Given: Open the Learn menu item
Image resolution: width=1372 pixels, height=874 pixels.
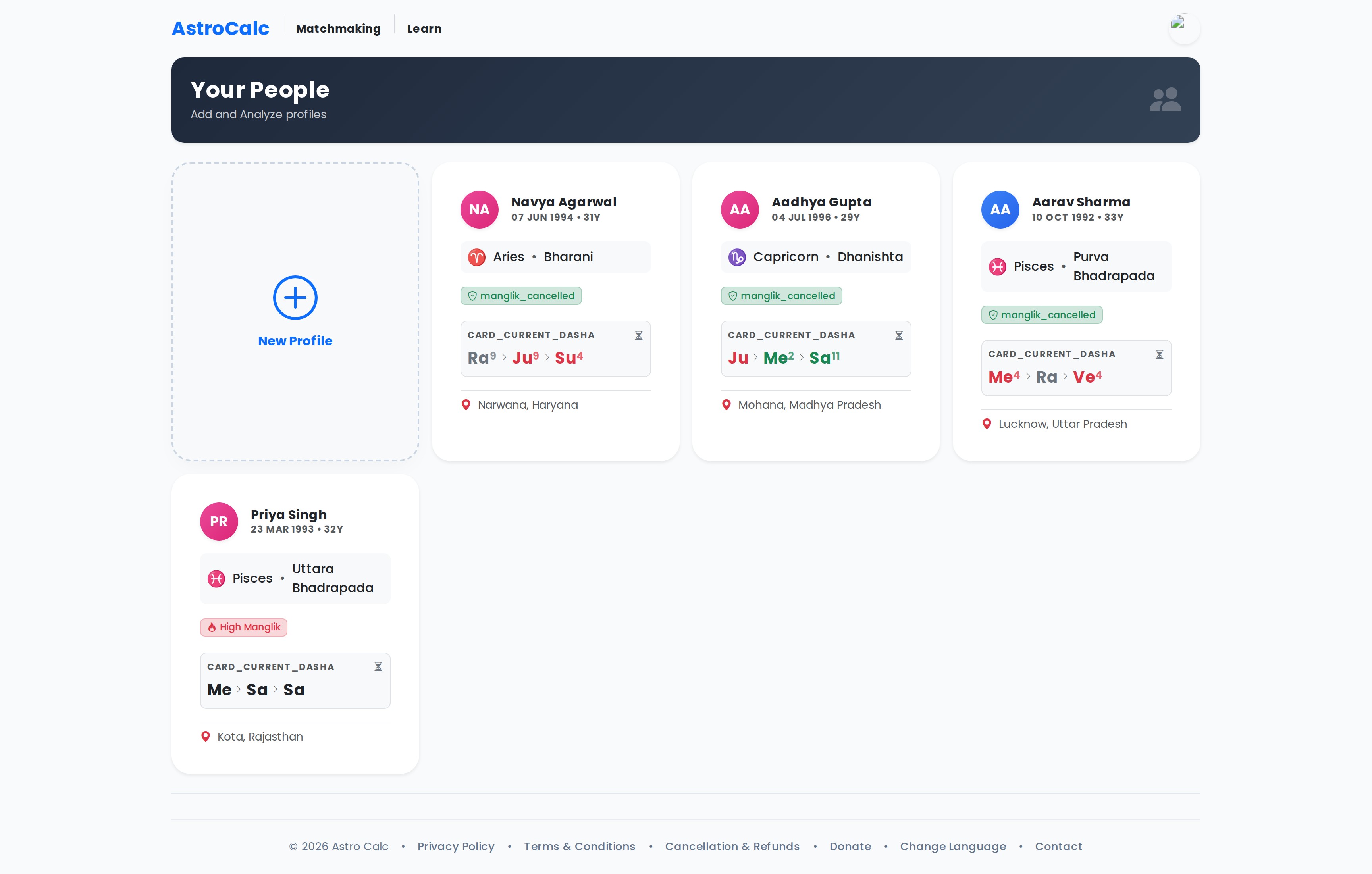Looking at the screenshot, I should click(x=424, y=29).
